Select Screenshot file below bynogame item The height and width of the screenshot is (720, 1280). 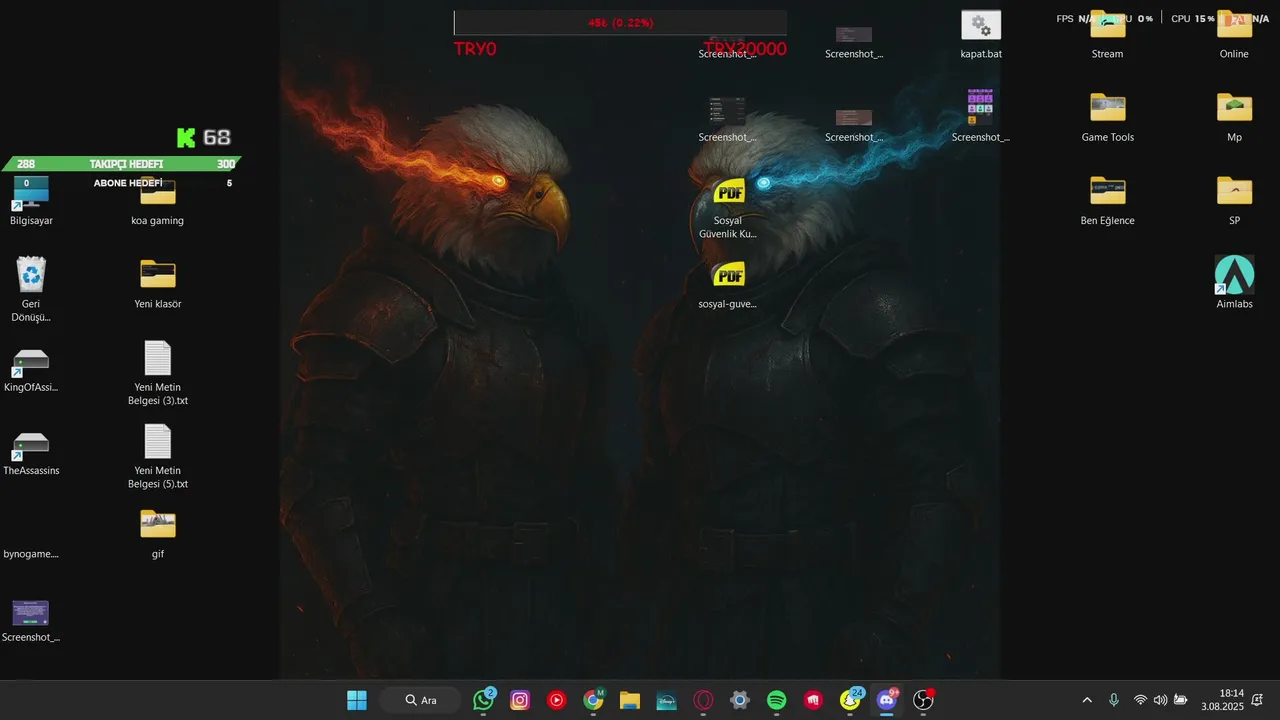[x=31, y=621]
